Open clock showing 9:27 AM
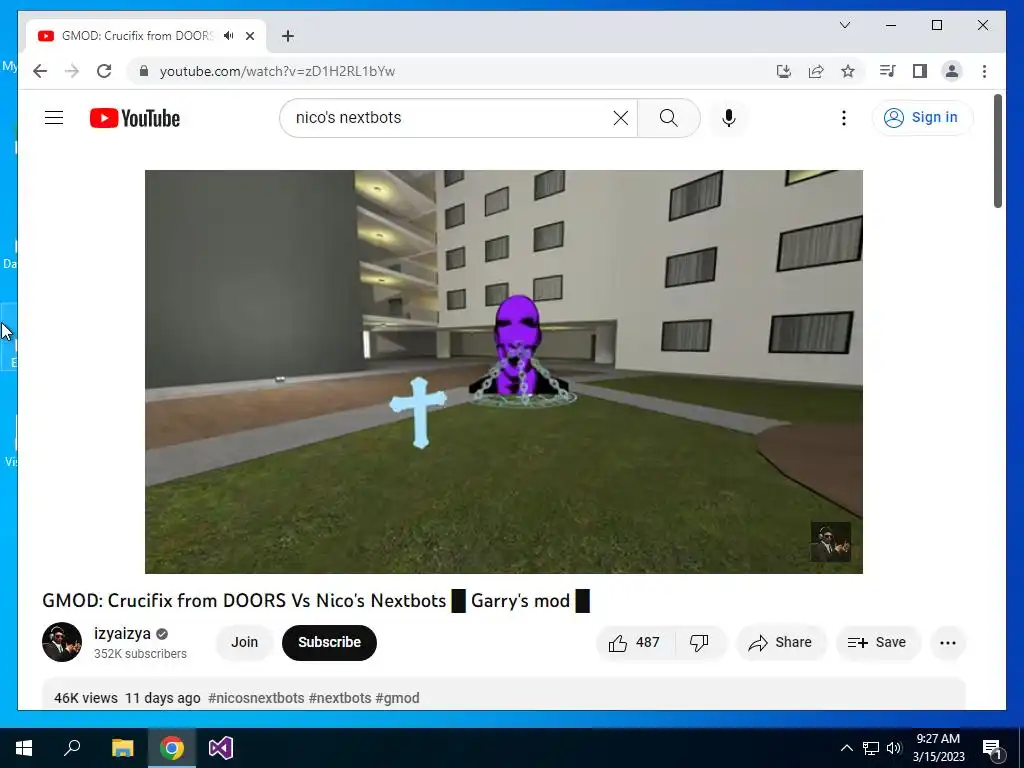 (938, 748)
